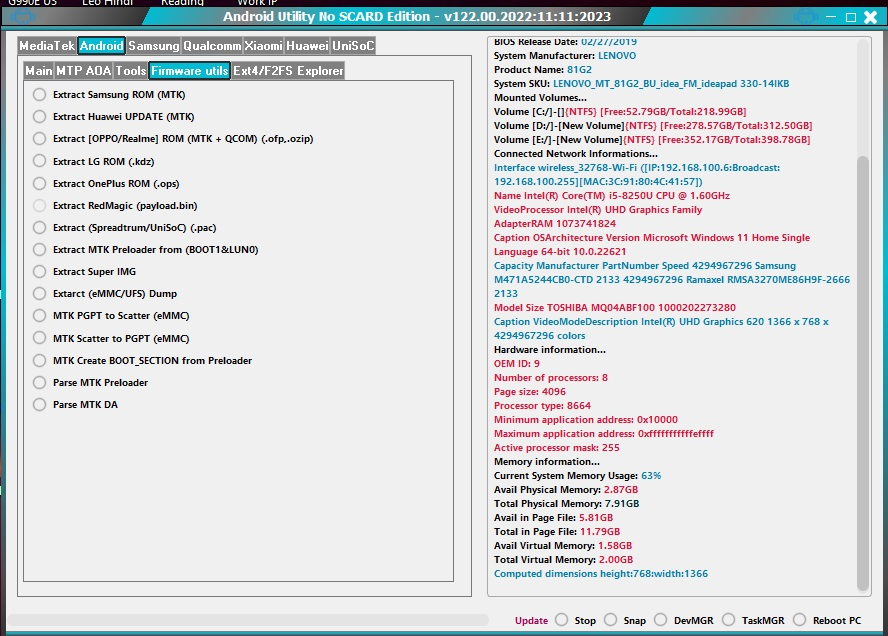Screen dimensions: 888x636
Task: Switch to the Xiaomi tab
Action: pos(264,46)
